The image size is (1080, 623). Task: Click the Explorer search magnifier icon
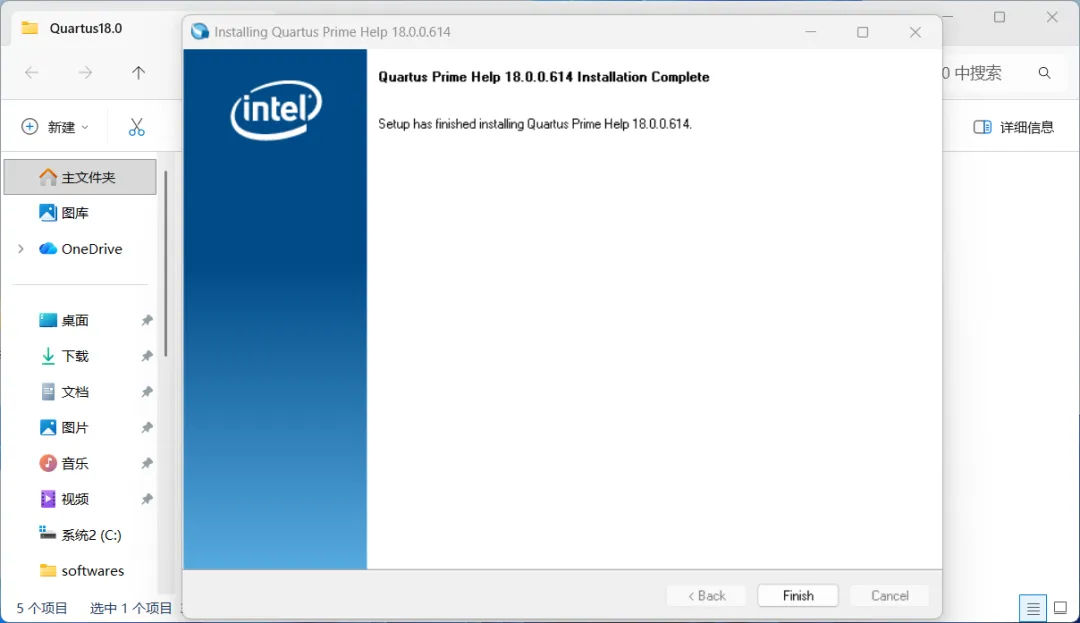[1044, 73]
